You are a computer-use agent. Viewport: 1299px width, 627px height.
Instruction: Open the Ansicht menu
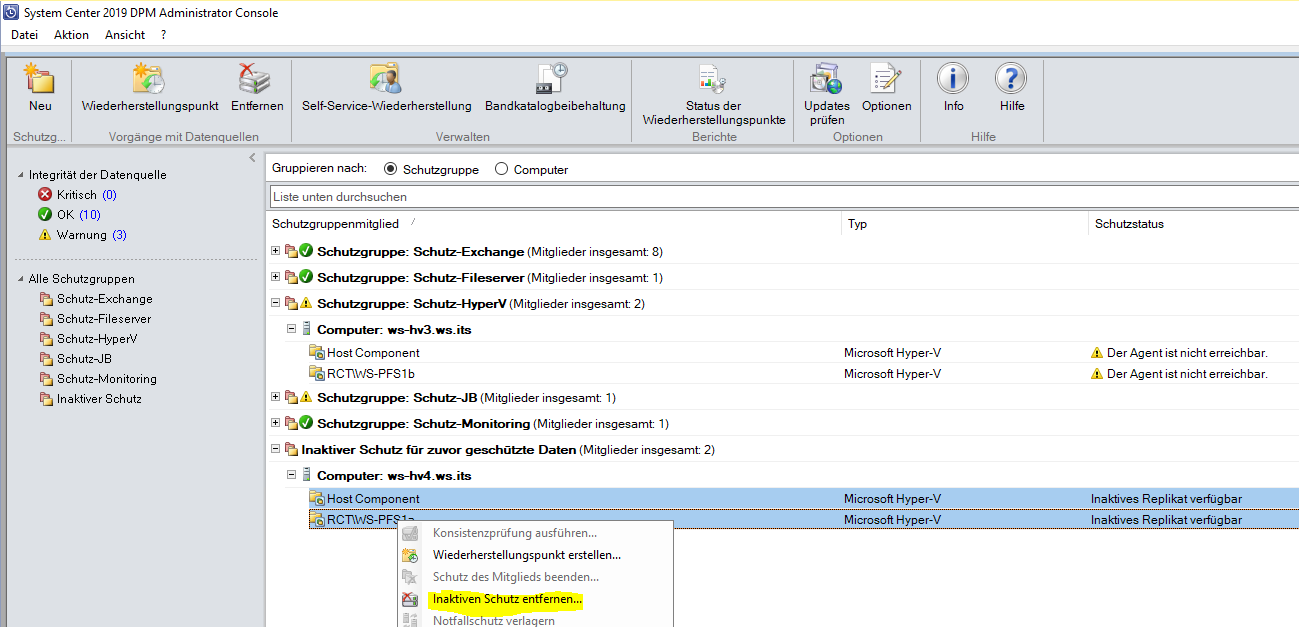click(125, 35)
